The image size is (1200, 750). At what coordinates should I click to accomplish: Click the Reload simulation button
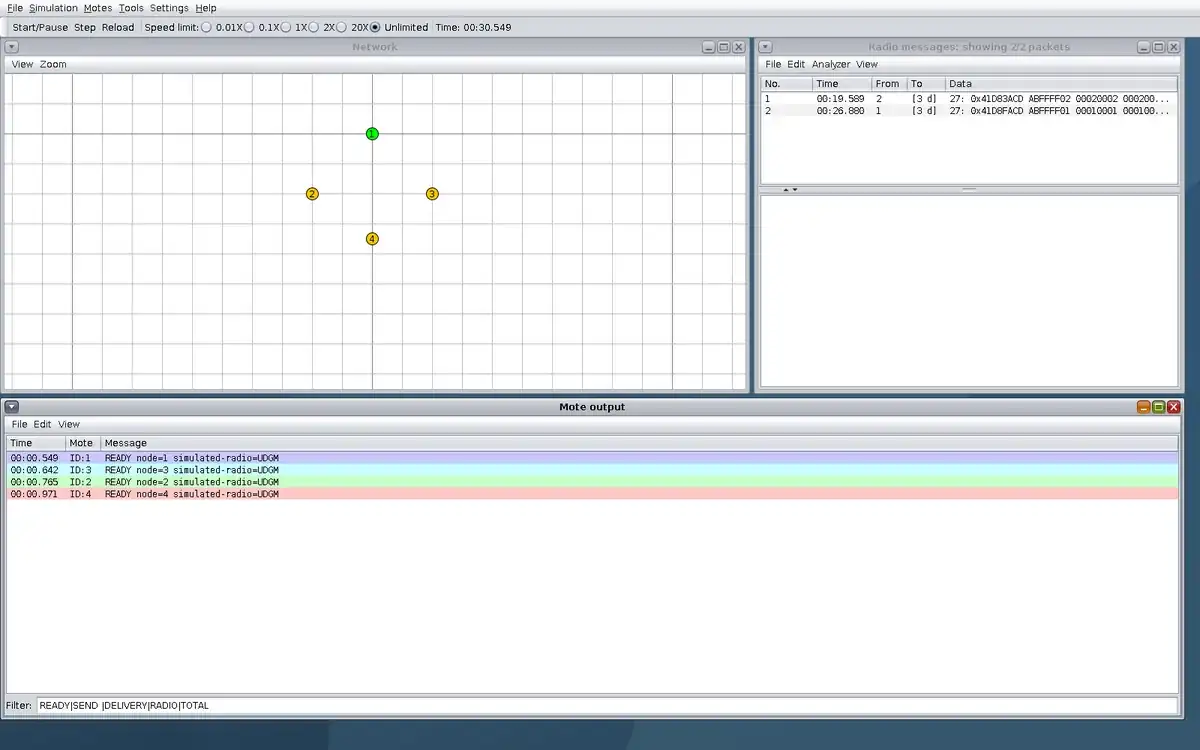(x=118, y=27)
